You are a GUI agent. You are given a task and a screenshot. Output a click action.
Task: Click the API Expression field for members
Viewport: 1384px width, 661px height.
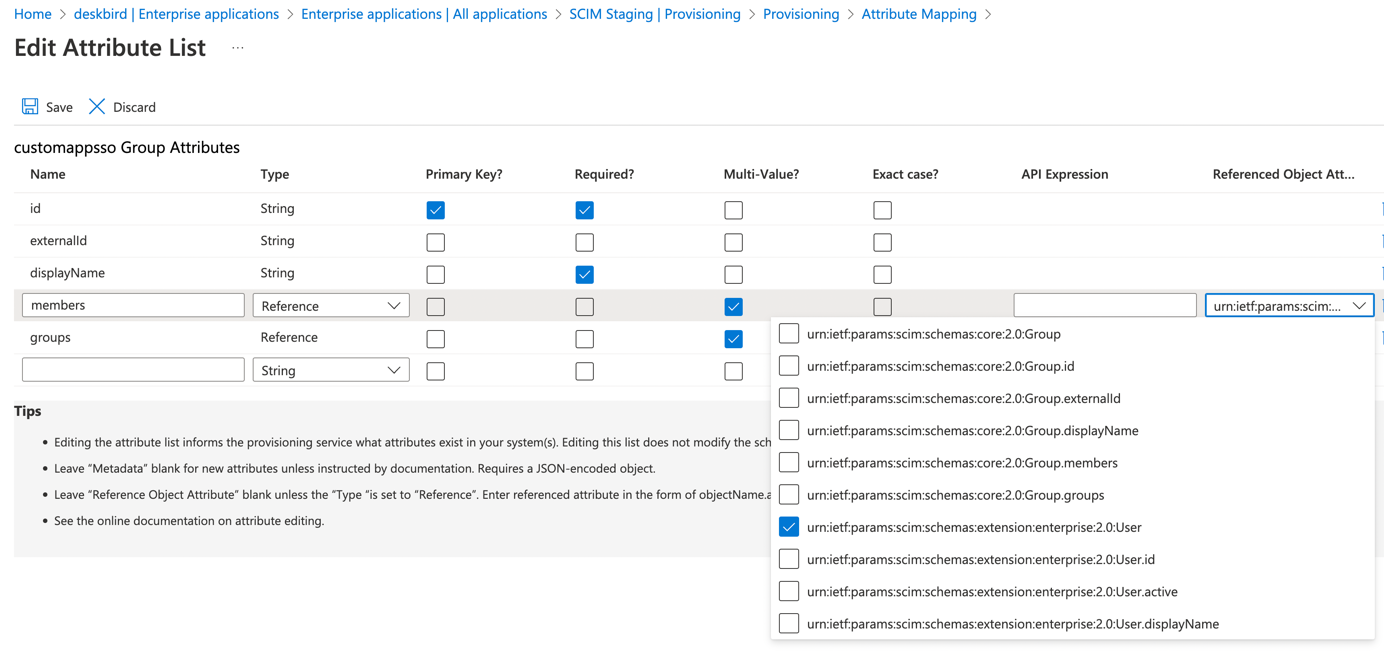tap(1104, 305)
